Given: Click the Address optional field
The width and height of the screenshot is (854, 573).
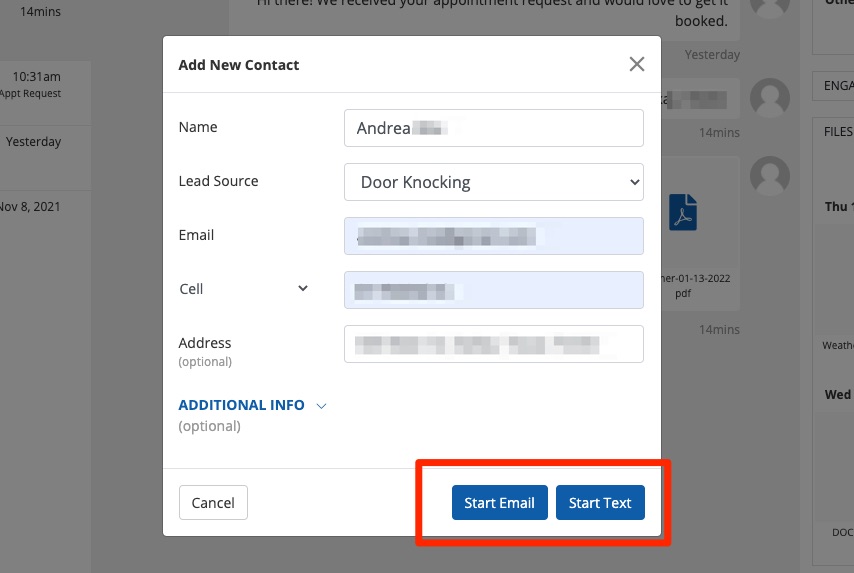Looking at the screenshot, I should pos(493,344).
